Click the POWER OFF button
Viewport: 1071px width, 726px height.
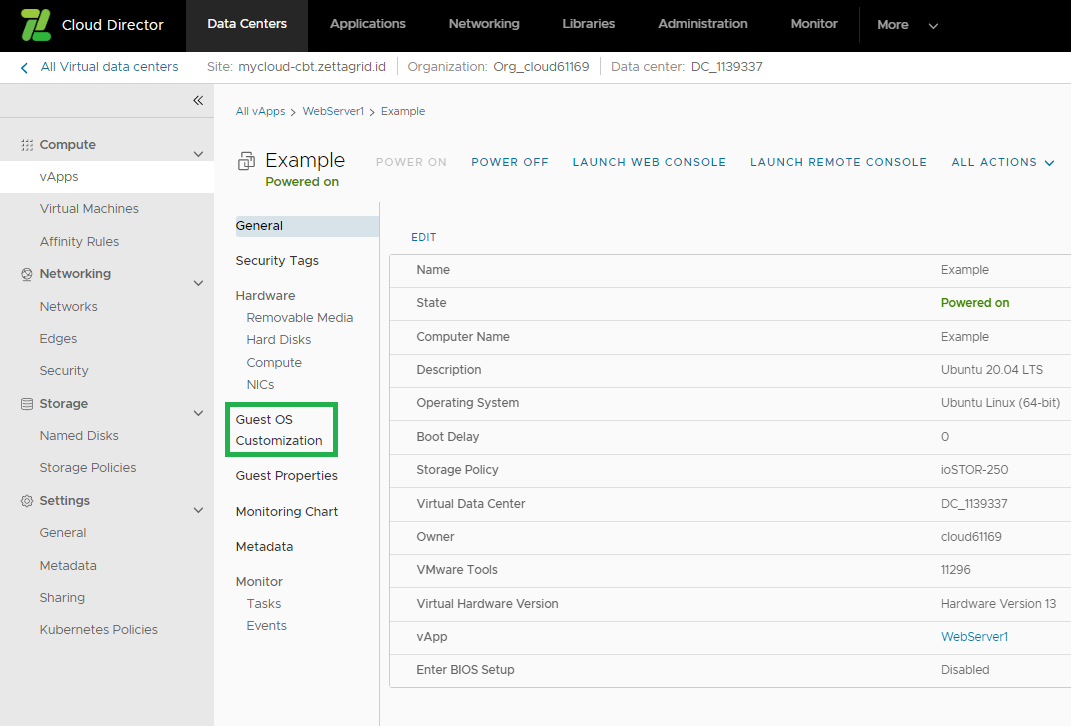coord(510,162)
